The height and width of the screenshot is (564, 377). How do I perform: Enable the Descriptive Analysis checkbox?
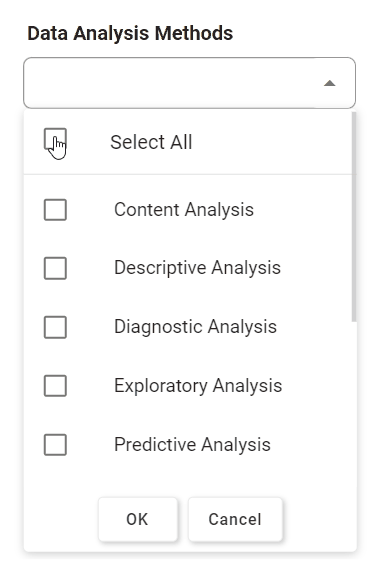[x=55, y=268]
